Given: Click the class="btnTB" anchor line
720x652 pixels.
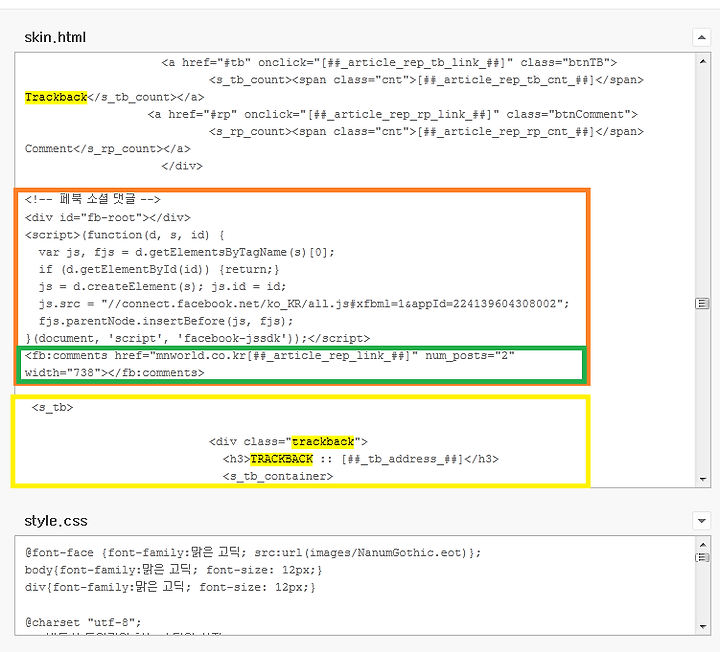Looking at the screenshot, I should tap(389, 62).
